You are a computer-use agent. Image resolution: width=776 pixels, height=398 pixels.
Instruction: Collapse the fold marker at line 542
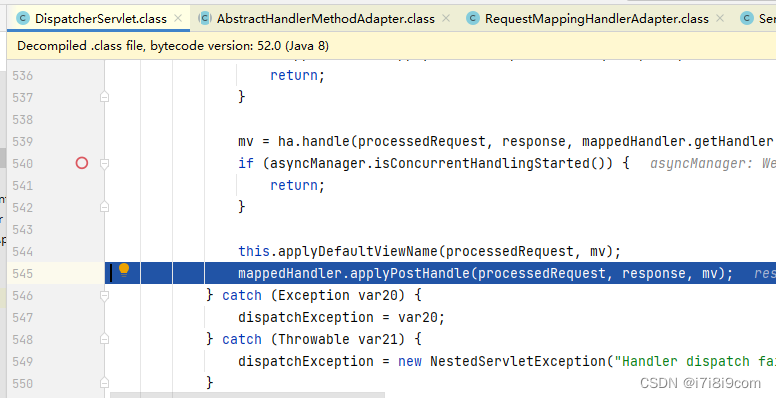104,207
